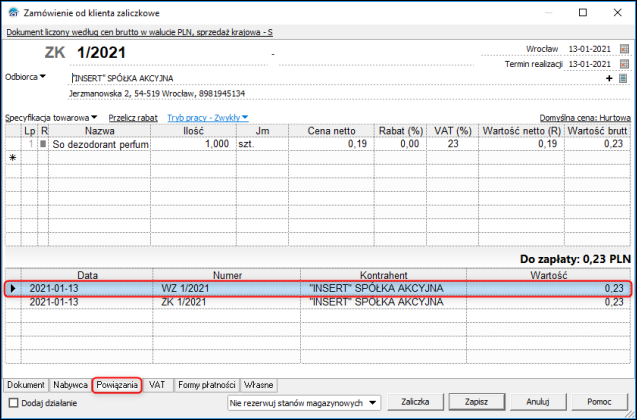This screenshot has width=637, height=420.
Task: Click the Zaliczka button
Action: pos(415,402)
